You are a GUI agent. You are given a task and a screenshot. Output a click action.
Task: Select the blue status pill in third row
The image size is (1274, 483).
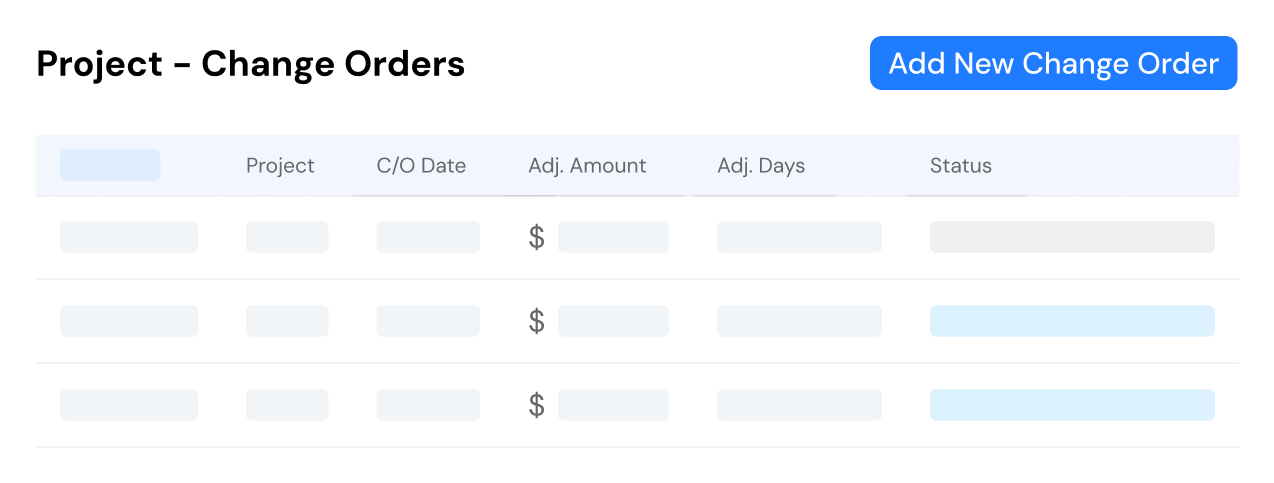point(1072,405)
